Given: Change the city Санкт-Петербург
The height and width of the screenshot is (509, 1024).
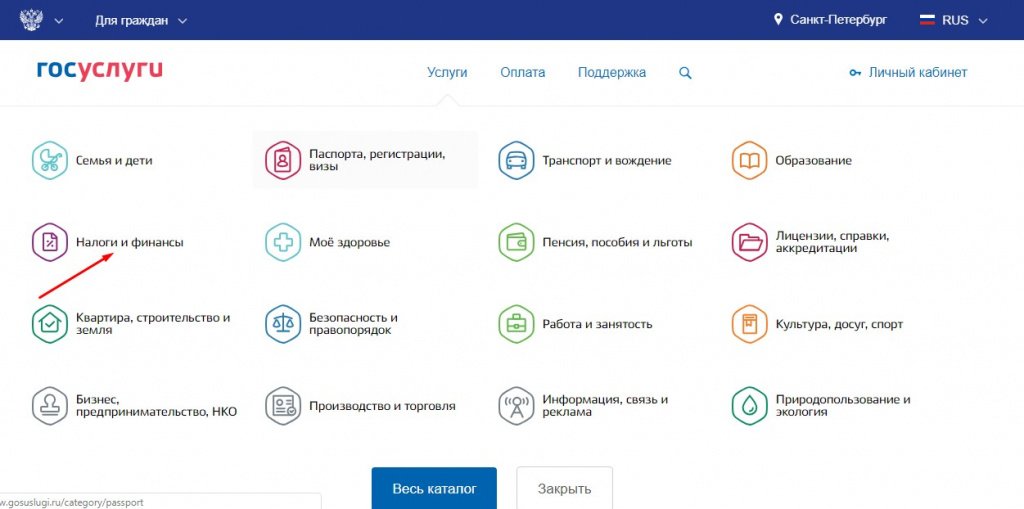Looking at the screenshot, I should tap(839, 20).
